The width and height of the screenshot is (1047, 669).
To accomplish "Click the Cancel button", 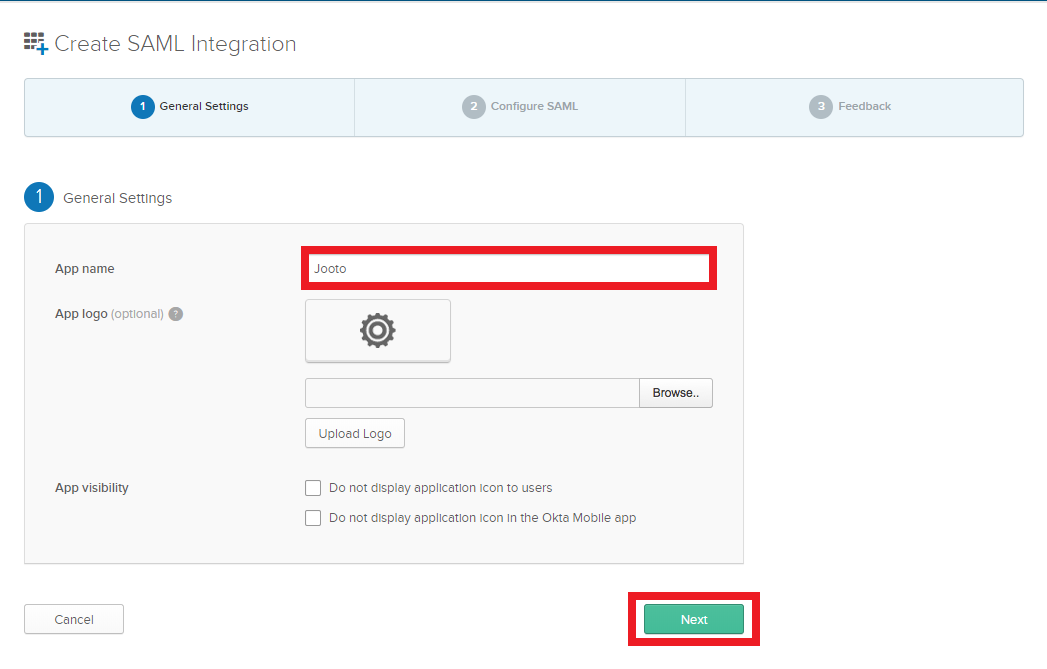I will coord(74,620).
